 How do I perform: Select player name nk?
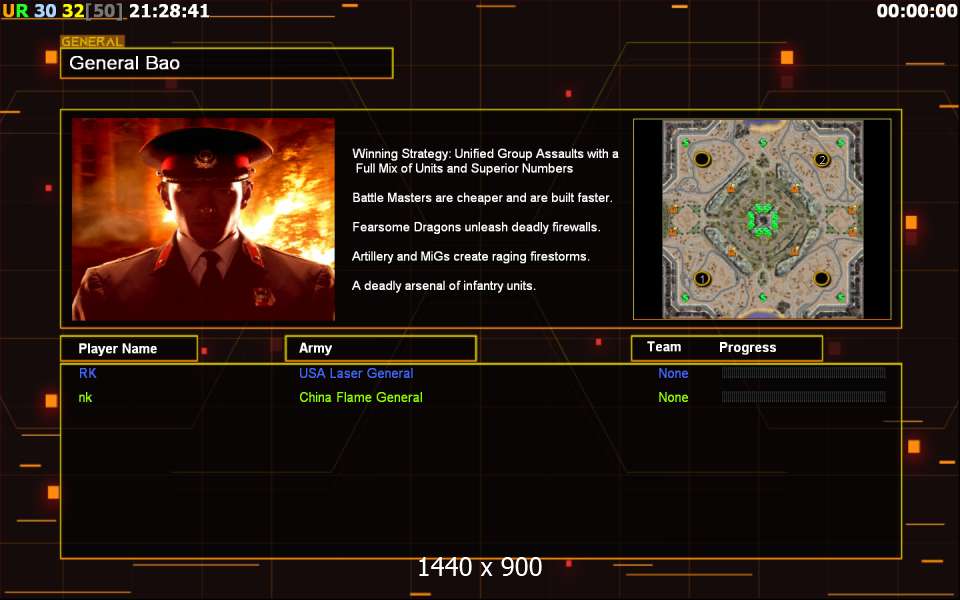coord(85,397)
